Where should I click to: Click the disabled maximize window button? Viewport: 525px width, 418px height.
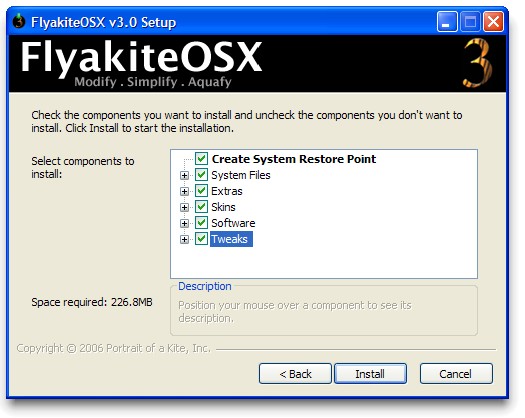click(470, 22)
